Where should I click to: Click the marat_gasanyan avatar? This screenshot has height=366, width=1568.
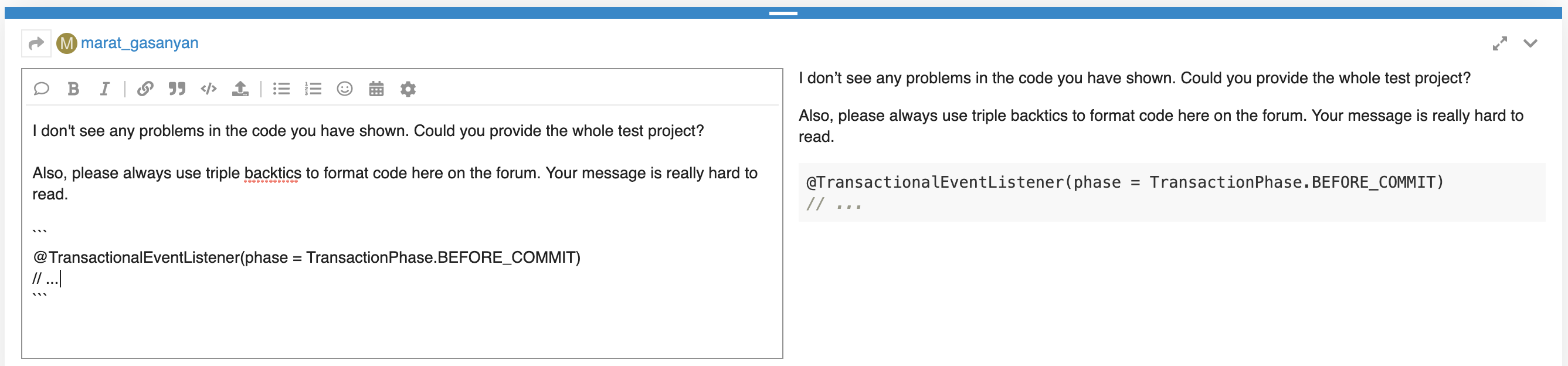pos(66,43)
